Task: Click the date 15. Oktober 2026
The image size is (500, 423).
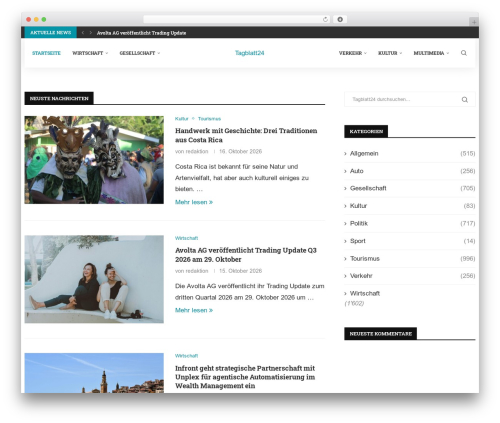Action: tap(240, 271)
